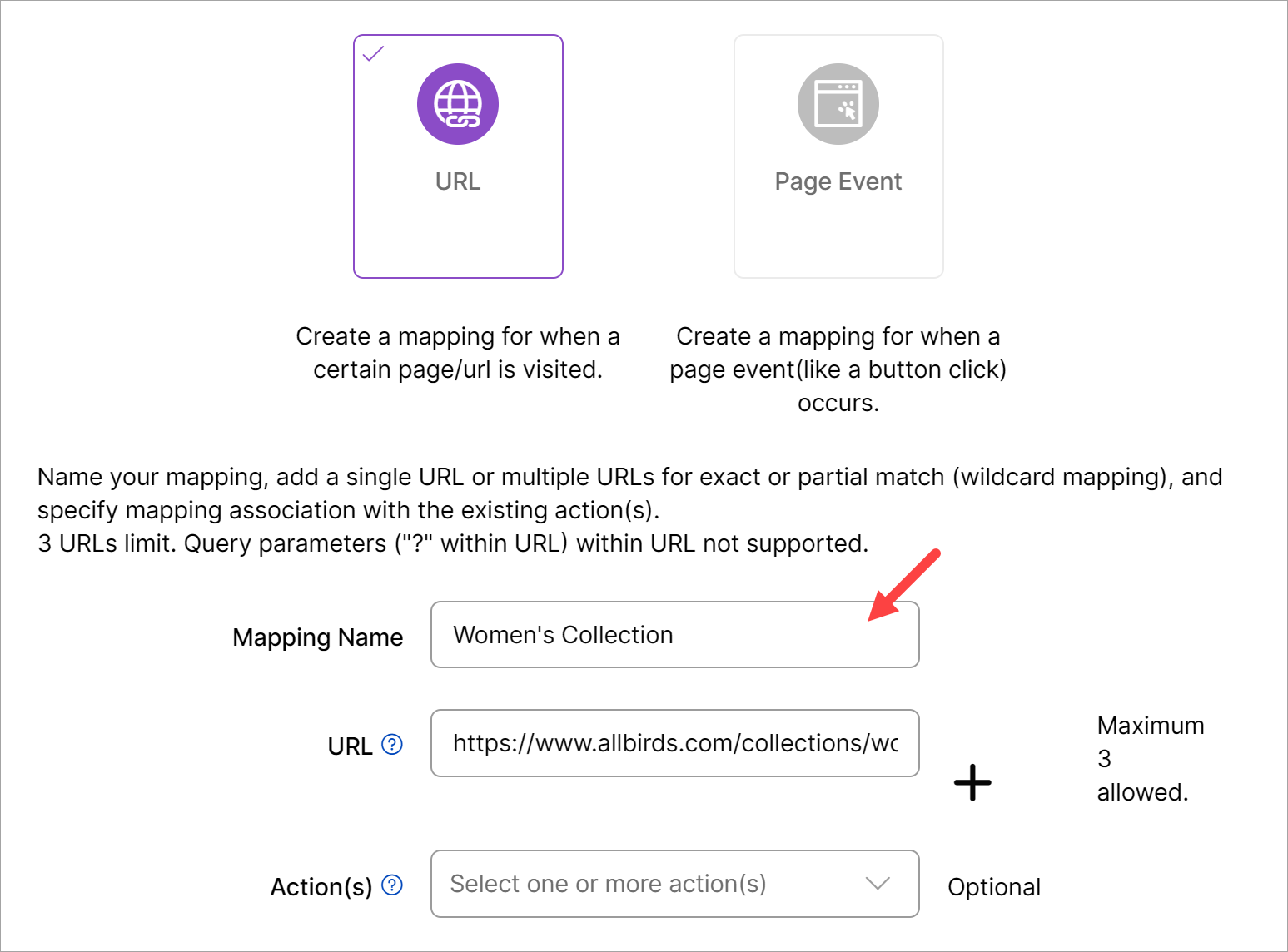Click the URL input field with allbirds link
Viewport: 1288px width, 952px height.
(x=674, y=743)
